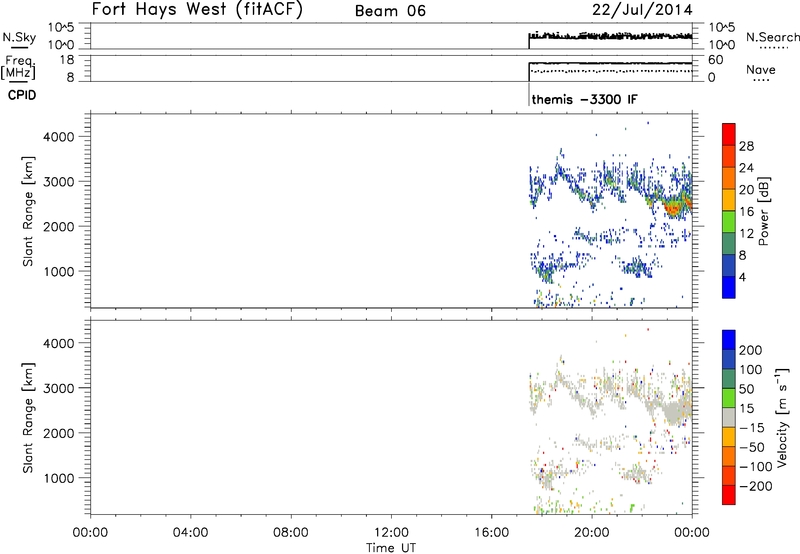Viewport: 800px width, 554px height.
Task: Click the "60" Nave axis tick
Action: pos(715,60)
